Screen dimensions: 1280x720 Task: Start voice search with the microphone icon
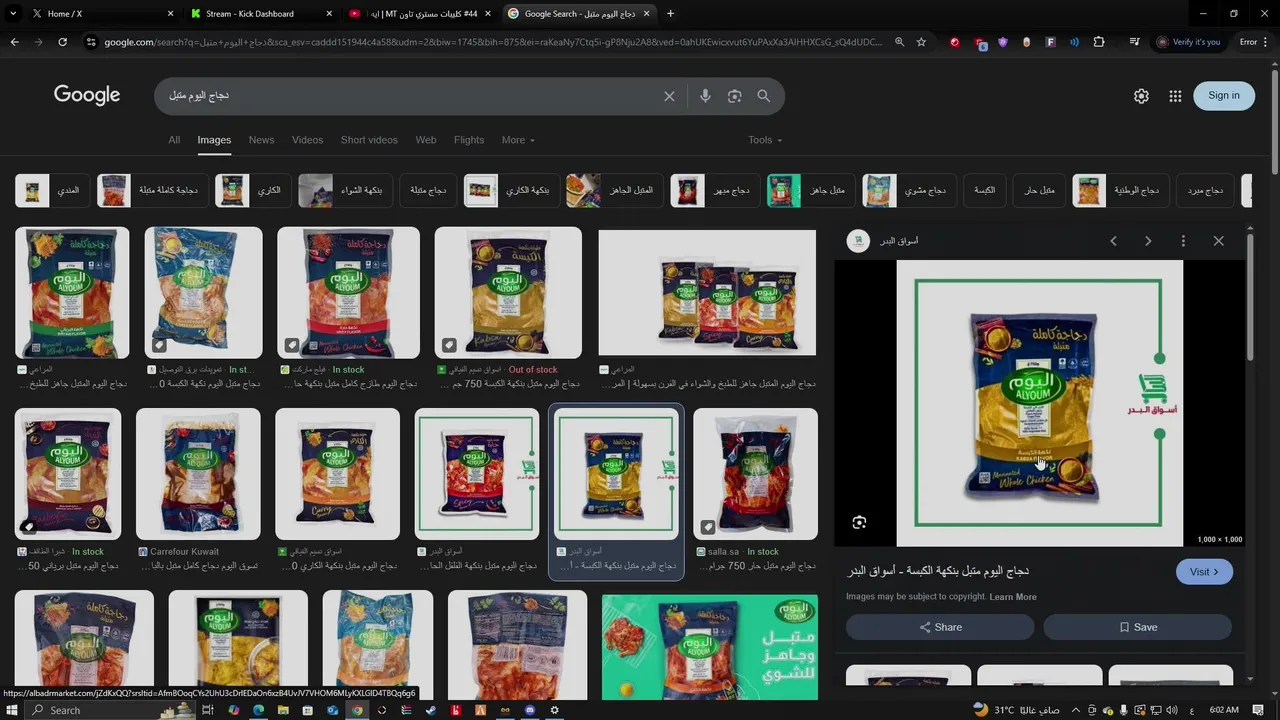(x=705, y=96)
